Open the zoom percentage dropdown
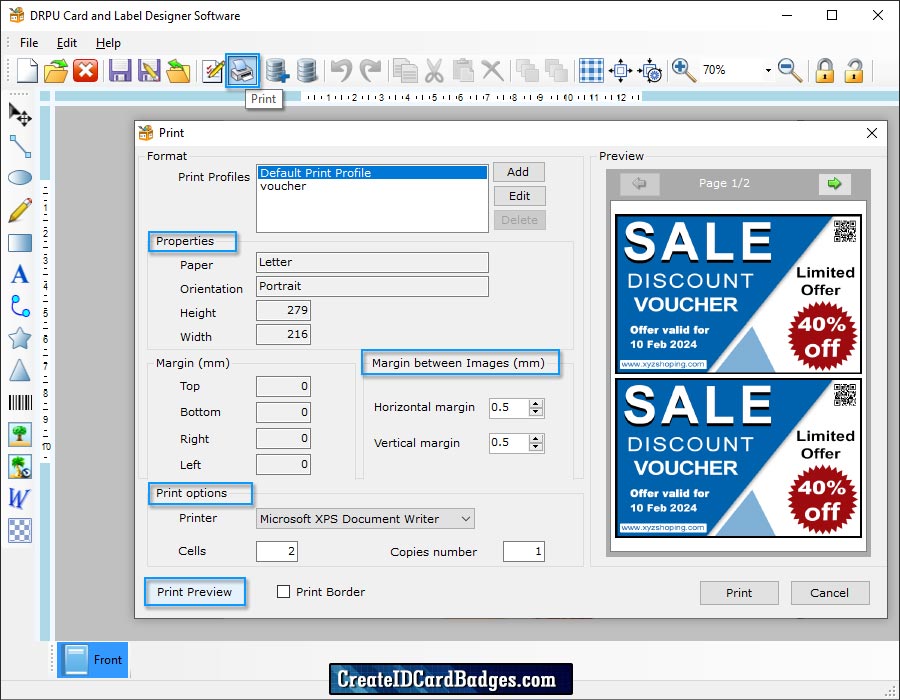The height and width of the screenshot is (700, 900). [x=767, y=71]
